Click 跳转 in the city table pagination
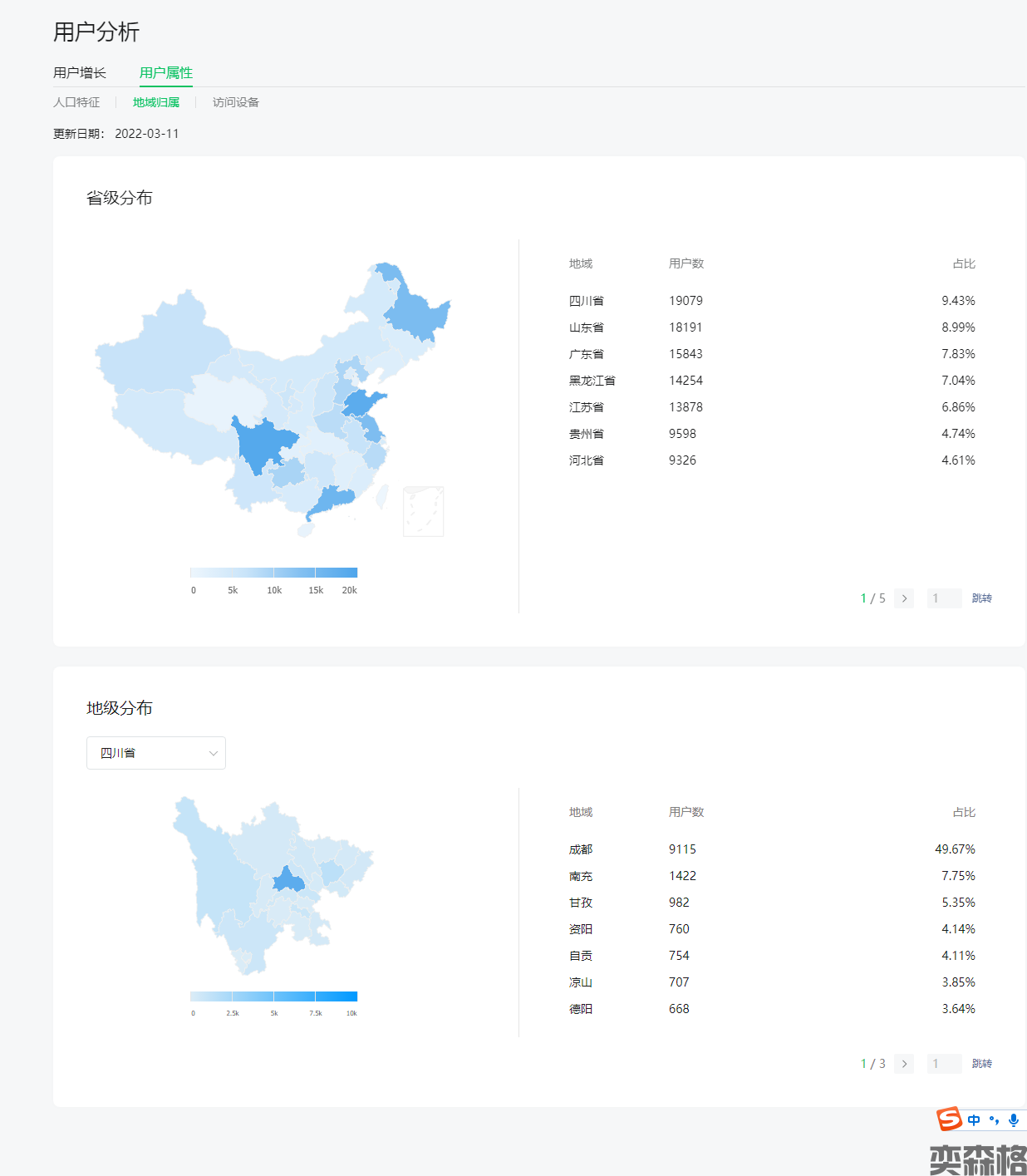 coord(981,1064)
